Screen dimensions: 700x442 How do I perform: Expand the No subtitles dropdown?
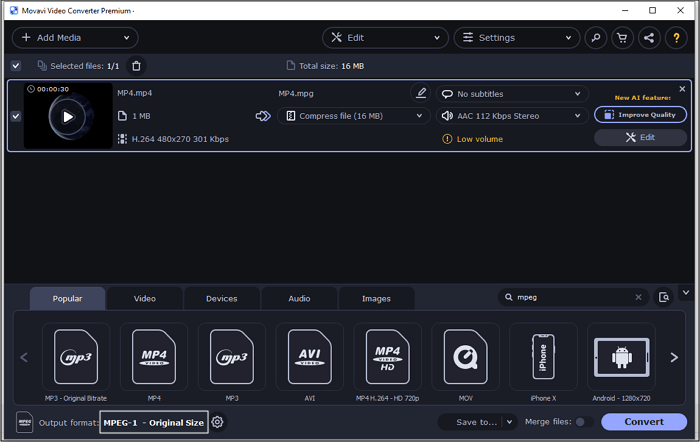512,94
